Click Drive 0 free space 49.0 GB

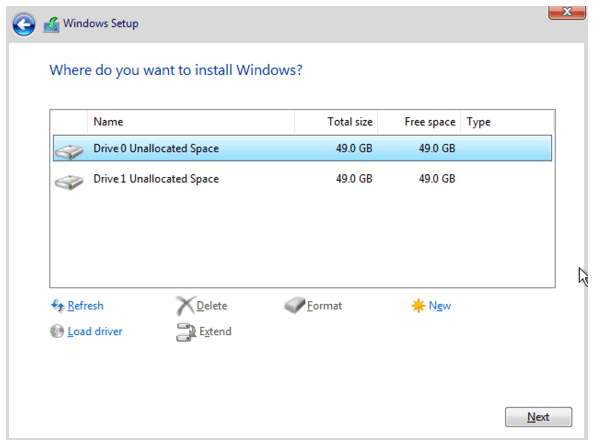point(437,148)
